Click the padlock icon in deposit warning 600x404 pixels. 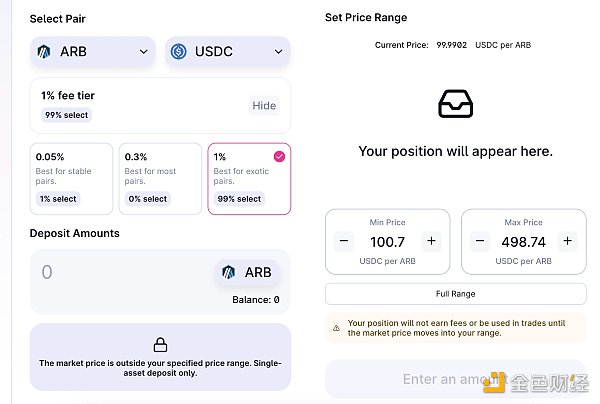tap(160, 344)
